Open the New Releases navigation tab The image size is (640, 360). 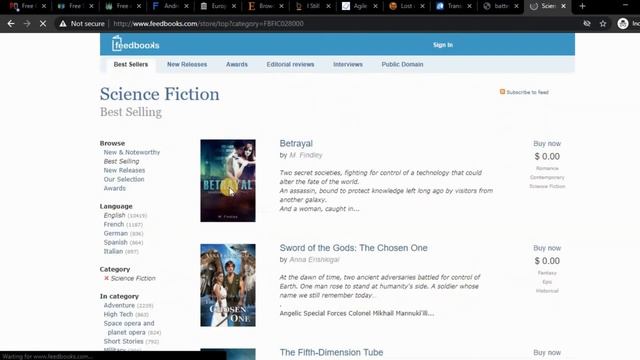187,64
